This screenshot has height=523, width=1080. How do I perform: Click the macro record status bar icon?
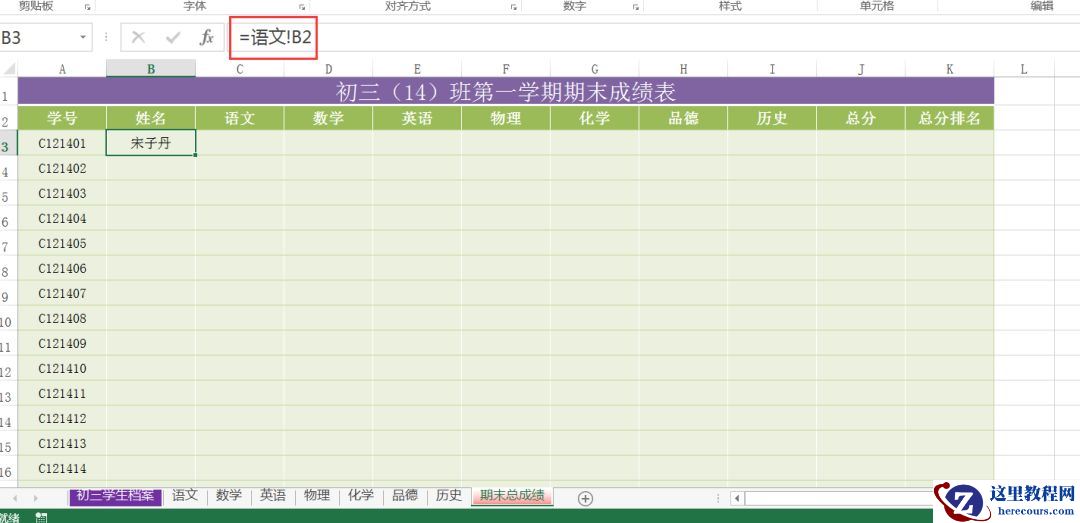pyautogui.click(x=41, y=517)
